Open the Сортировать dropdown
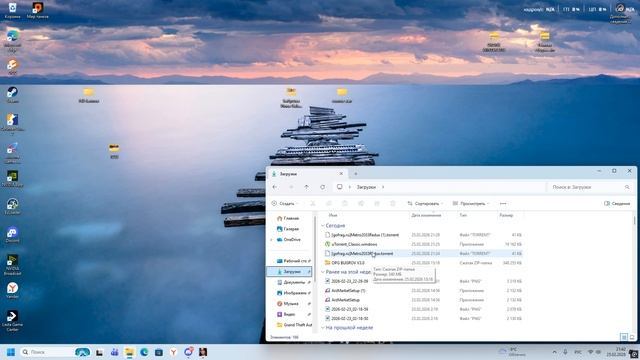 (x=425, y=203)
